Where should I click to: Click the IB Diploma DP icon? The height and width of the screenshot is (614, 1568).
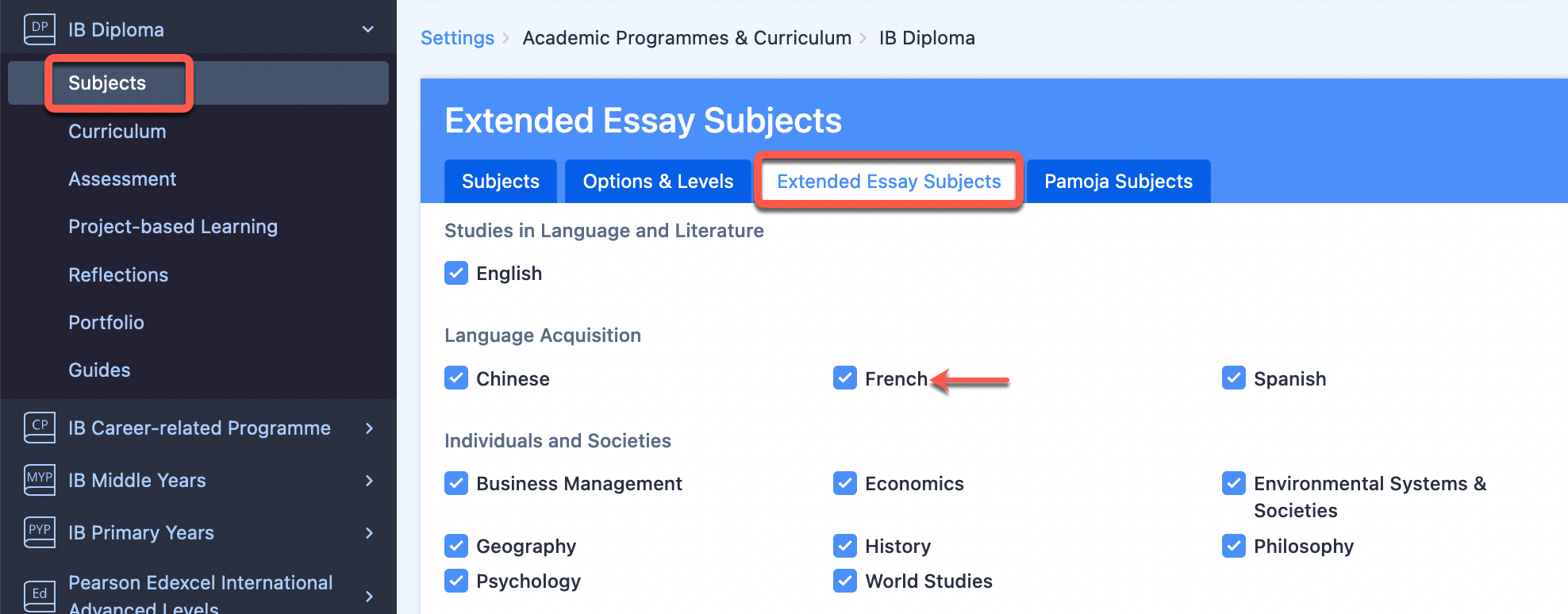[x=40, y=29]
